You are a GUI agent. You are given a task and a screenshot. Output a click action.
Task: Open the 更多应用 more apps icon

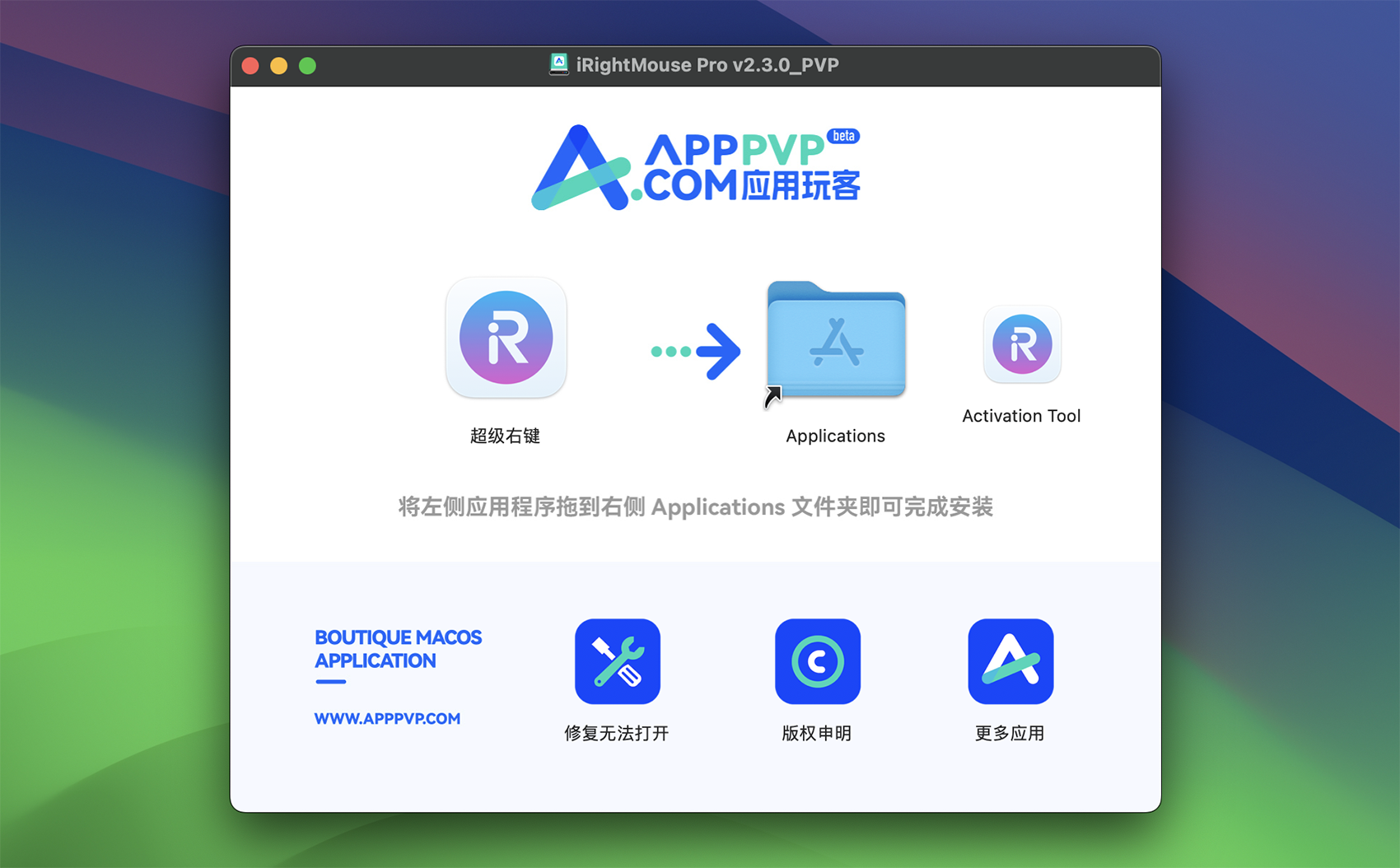(1010, 661)
